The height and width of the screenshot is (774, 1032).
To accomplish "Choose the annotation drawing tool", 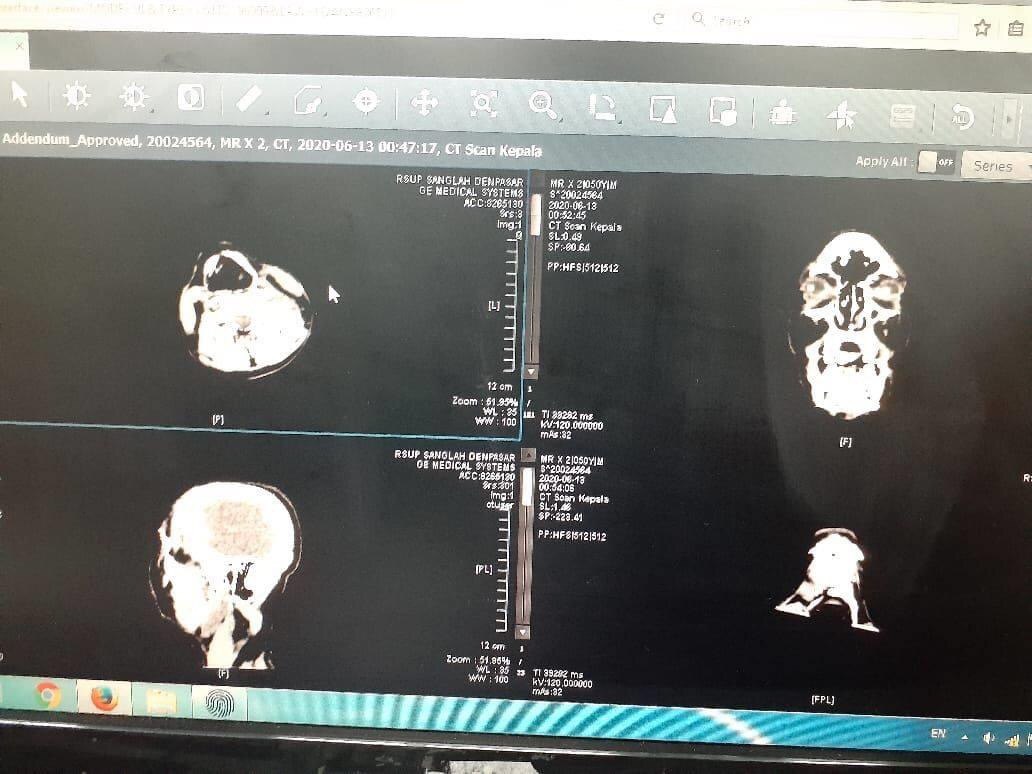I will pos(309,101).
